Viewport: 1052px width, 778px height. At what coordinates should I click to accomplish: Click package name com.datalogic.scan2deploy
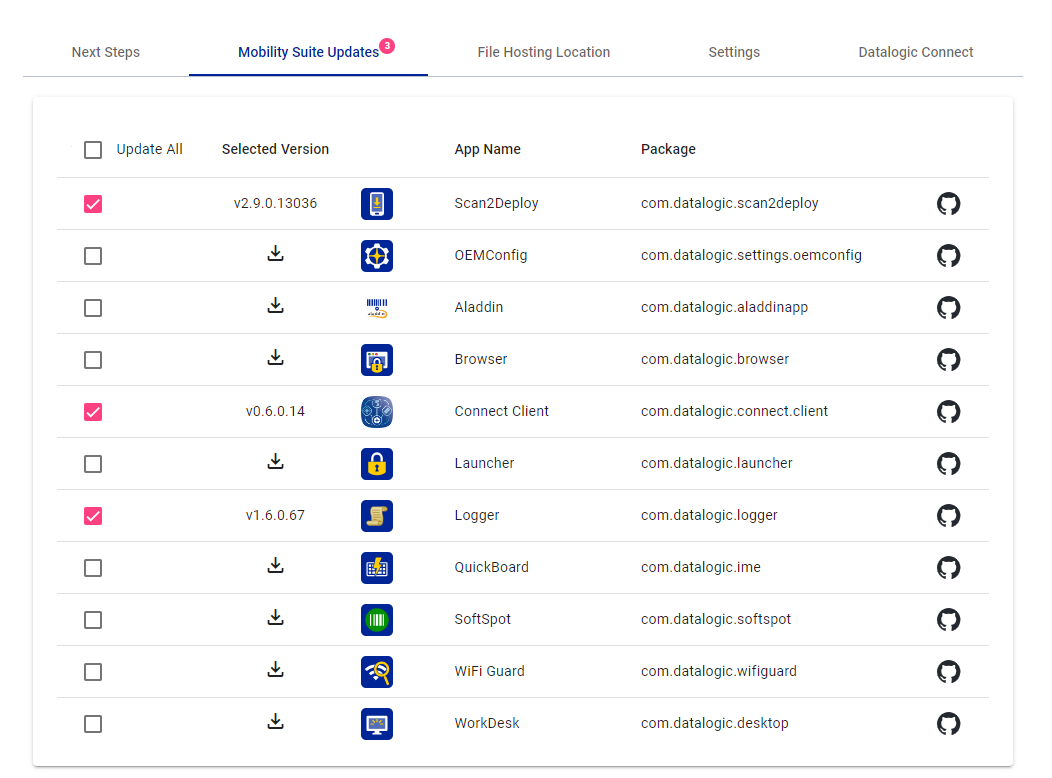(729, 203)
